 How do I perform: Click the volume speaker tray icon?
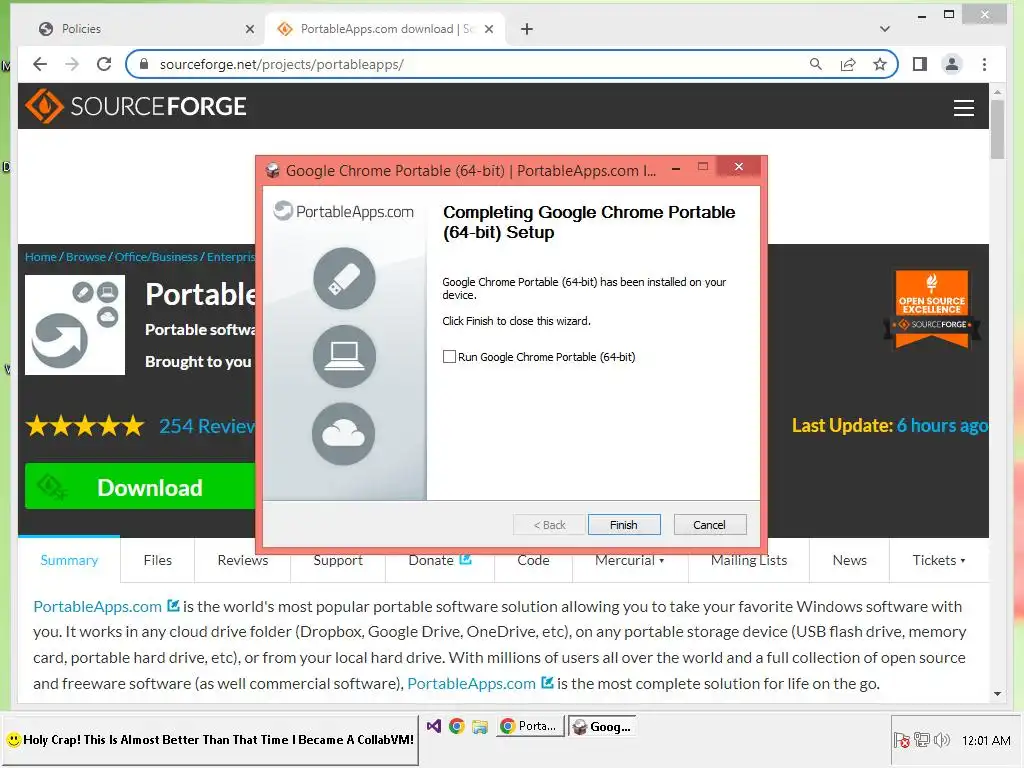click(x=942, y=740)
